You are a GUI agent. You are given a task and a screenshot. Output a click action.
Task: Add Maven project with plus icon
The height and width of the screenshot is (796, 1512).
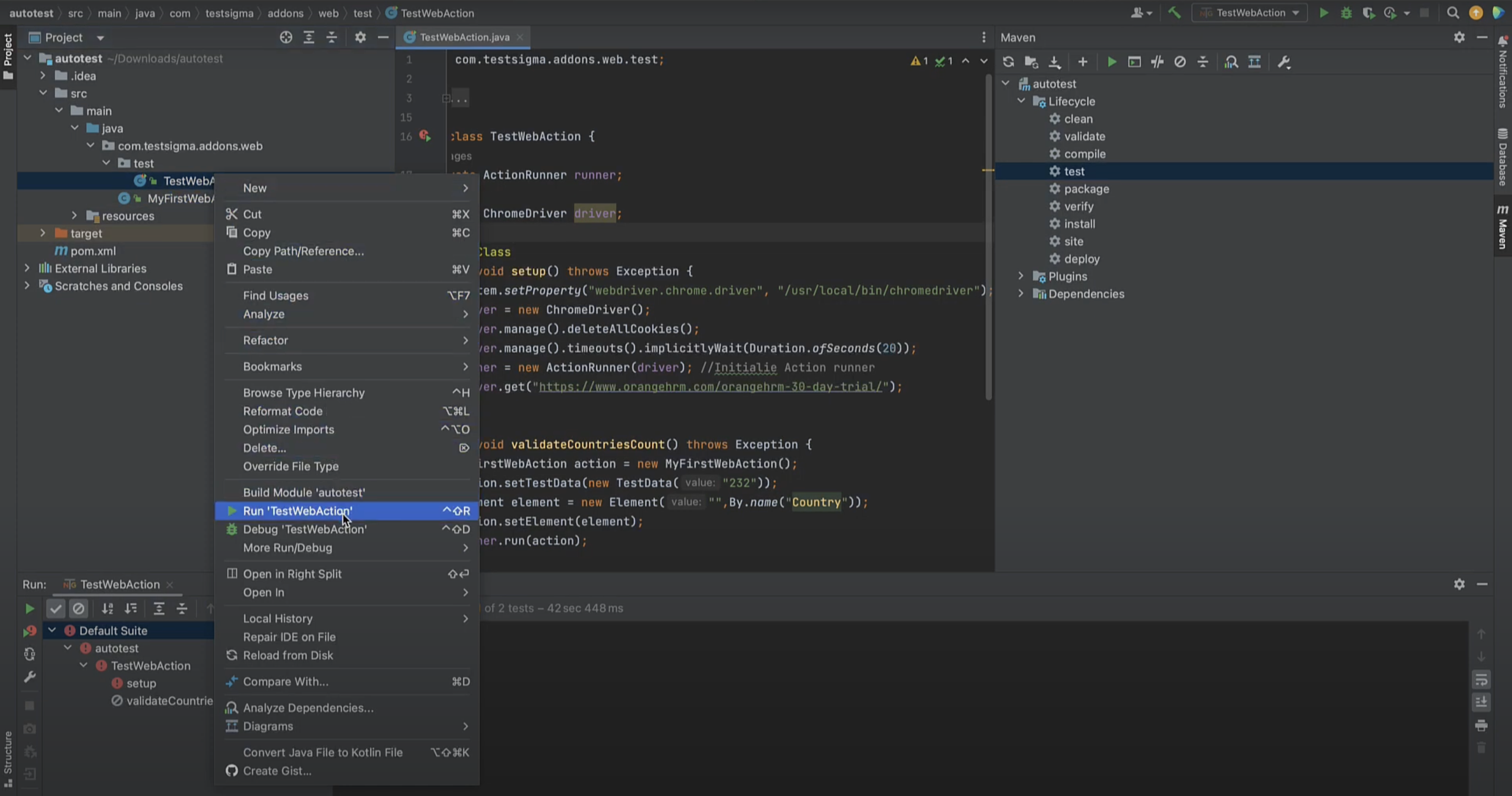click(1082, 62)
